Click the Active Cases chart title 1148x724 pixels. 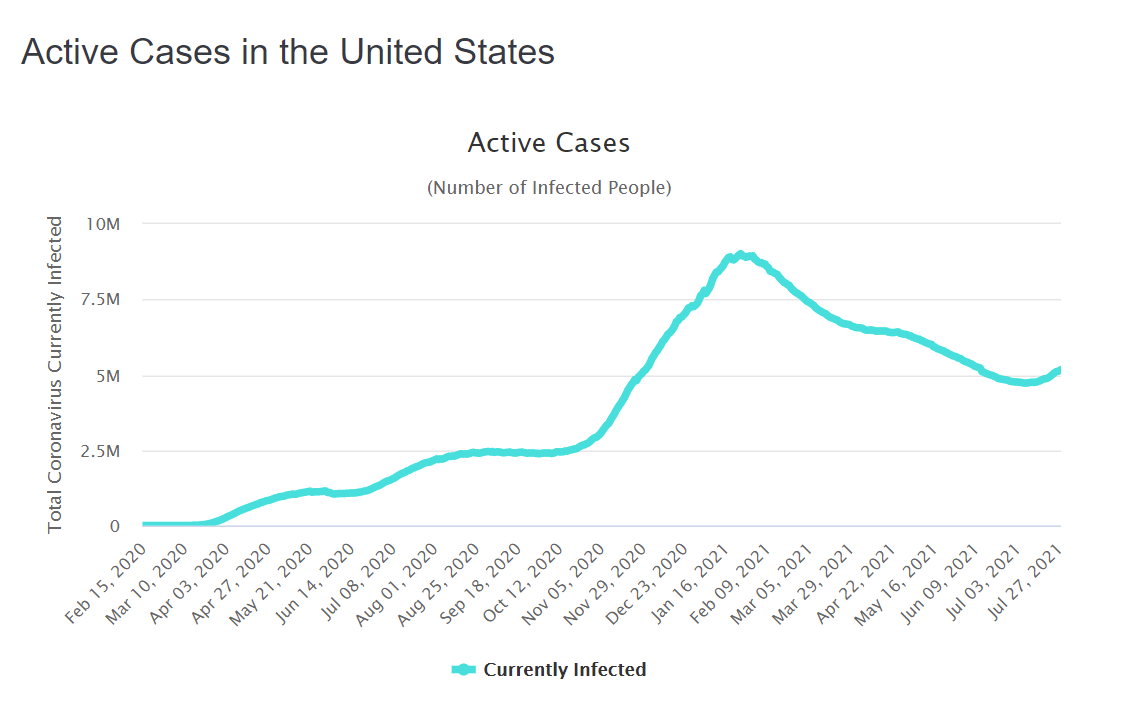pyautogui.click(x=548, y=143)
